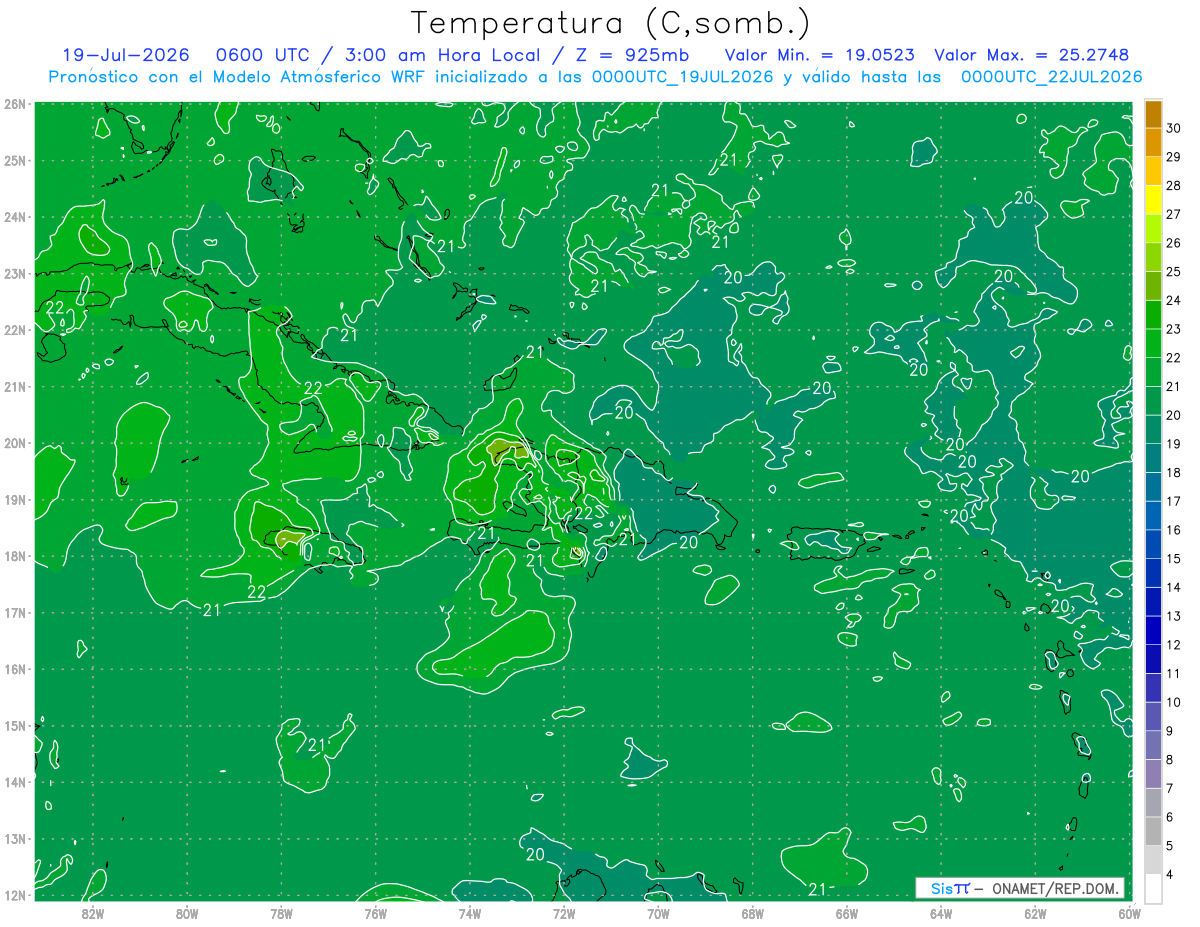The height and width of the screenshot is (927, 1200).
Task: Click "Valor Max. = 25.2748" value
Action: tap(1030, 55)
